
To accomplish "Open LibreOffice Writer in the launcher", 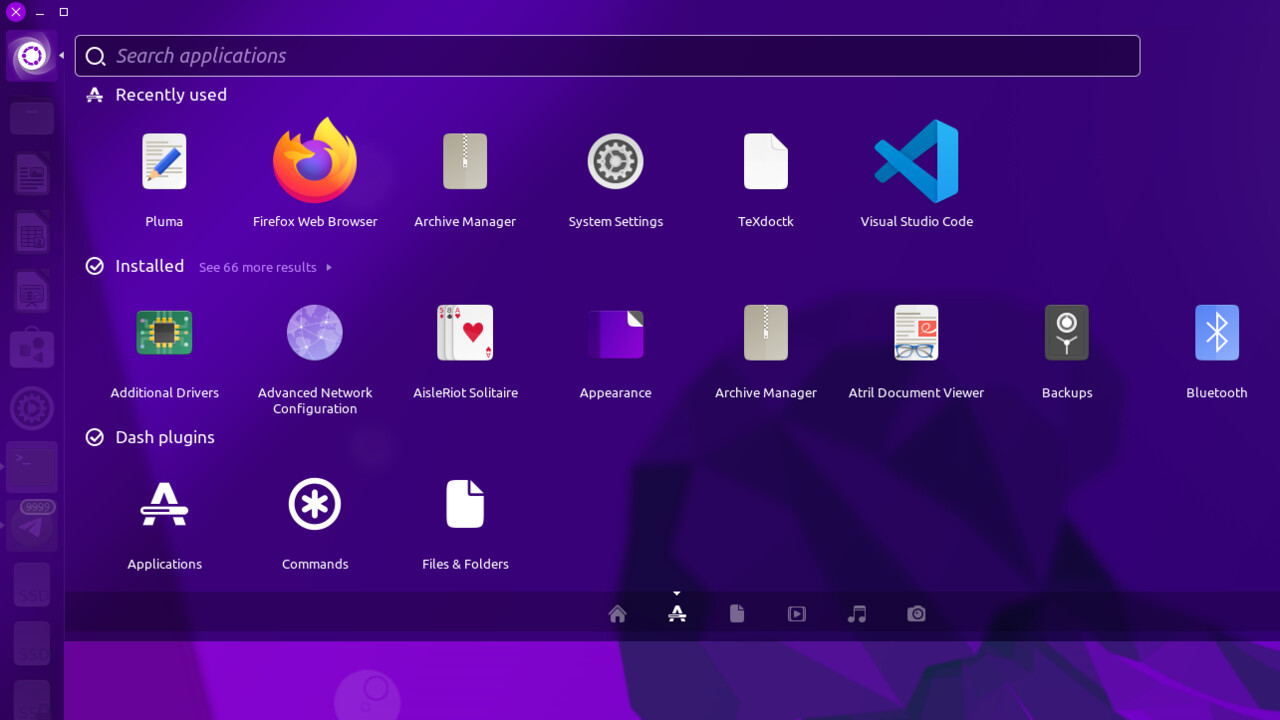I will click(x=32, y=177).
